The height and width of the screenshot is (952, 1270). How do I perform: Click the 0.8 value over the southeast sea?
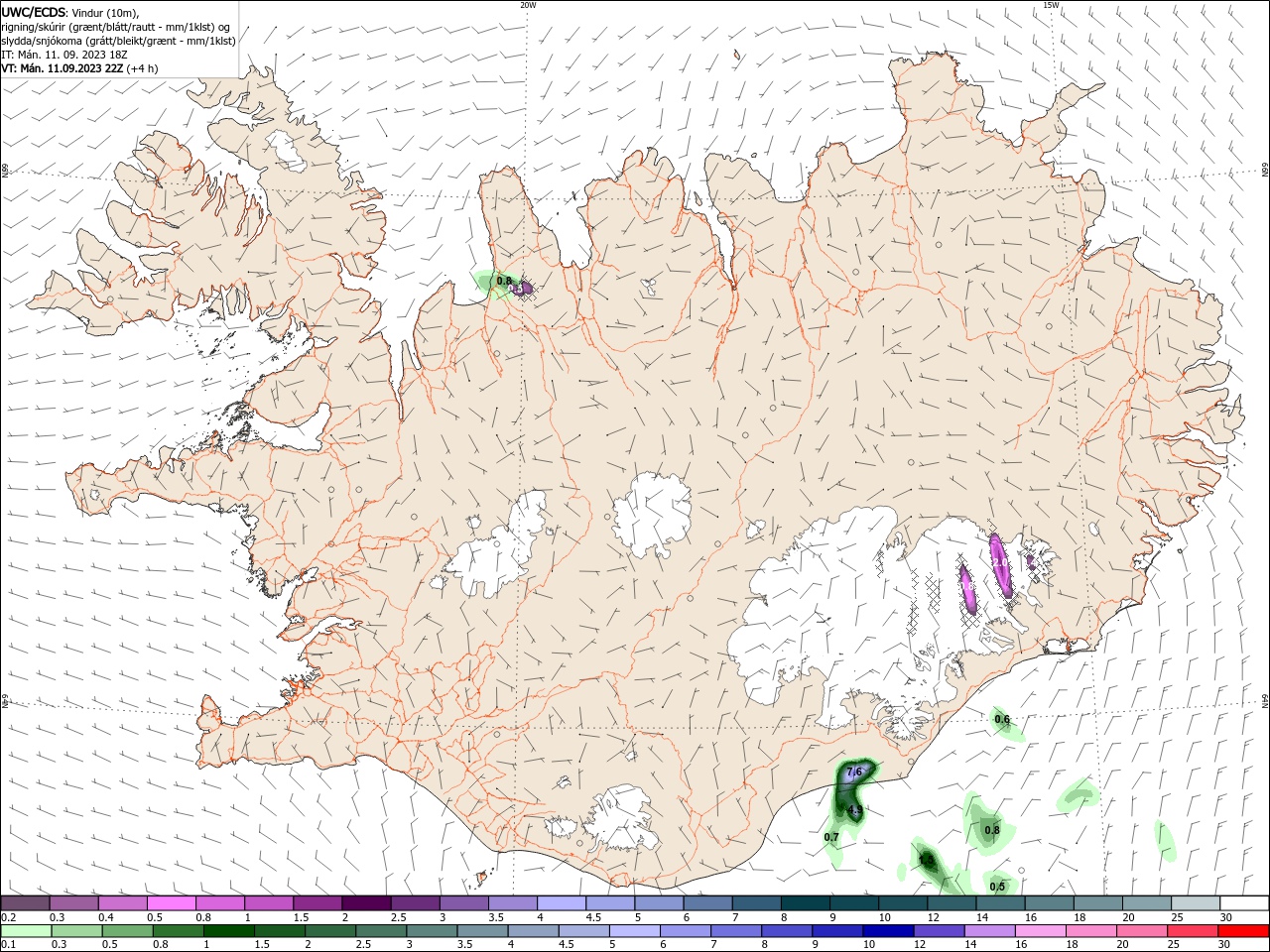click(991, 830)
